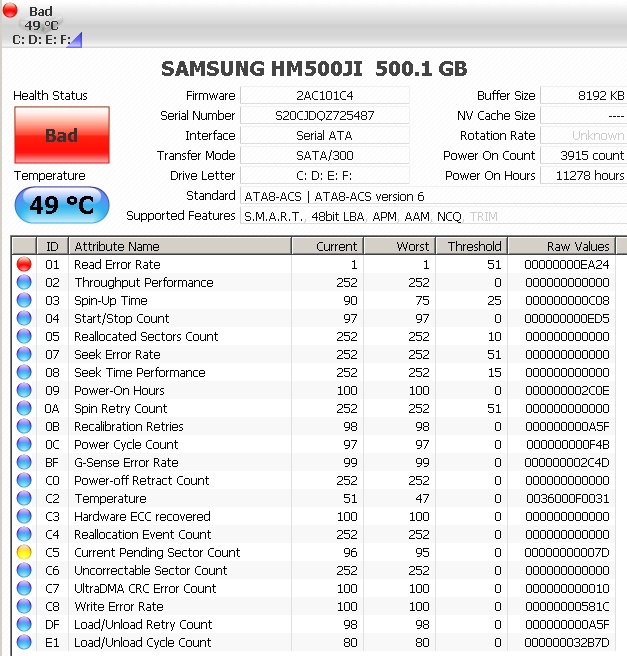Viewport: 627px width, 656px height.
Task: Click the 49 °C temperature indicator
Action: point(62,205)
